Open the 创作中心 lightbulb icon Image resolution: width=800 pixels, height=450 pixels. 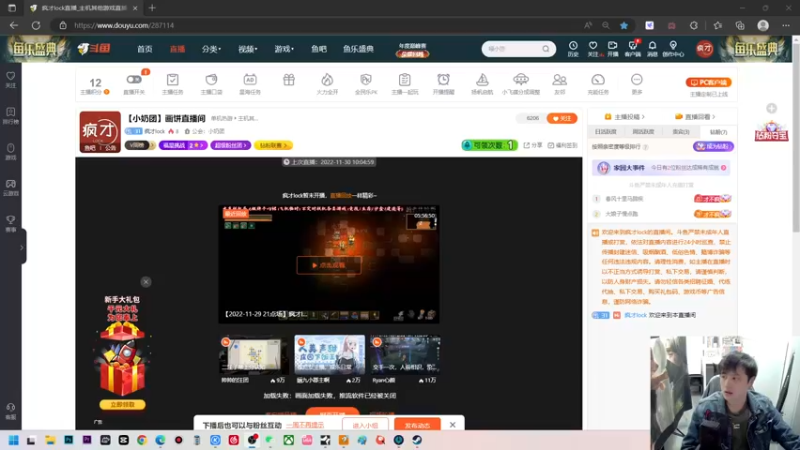tap(673, 46)
